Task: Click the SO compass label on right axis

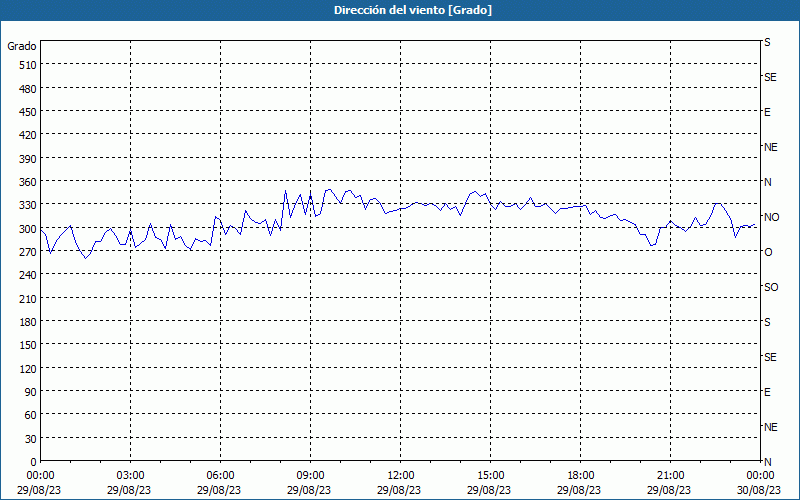Action: (771, 287)
